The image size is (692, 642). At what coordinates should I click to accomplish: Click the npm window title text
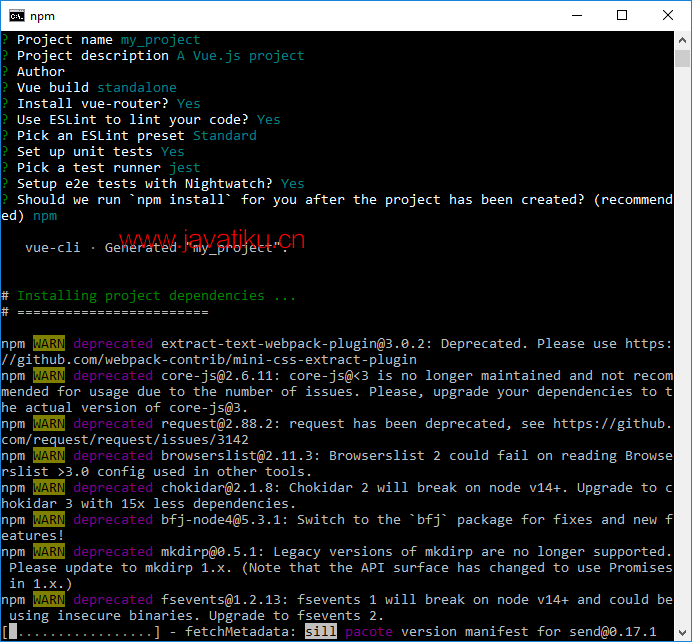pyautogui.click(x=42, y=16)
